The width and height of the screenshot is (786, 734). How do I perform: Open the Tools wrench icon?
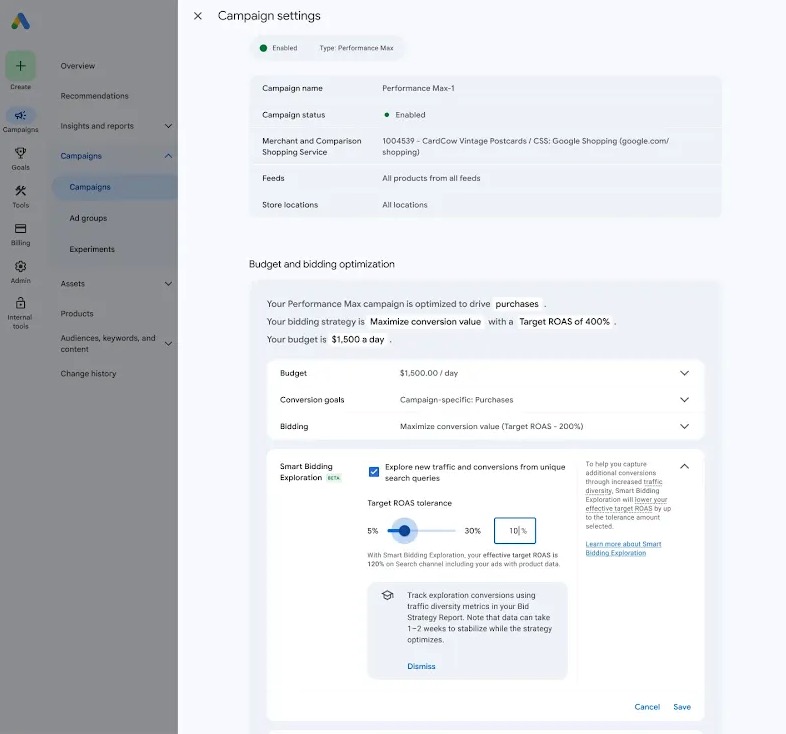(21, 191)
